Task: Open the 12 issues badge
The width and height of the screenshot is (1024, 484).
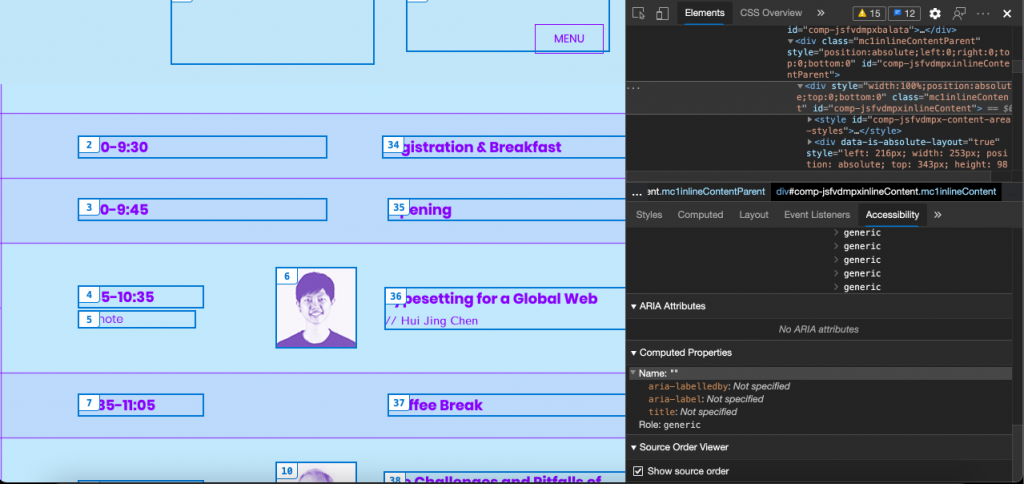Action: (904, 14)
